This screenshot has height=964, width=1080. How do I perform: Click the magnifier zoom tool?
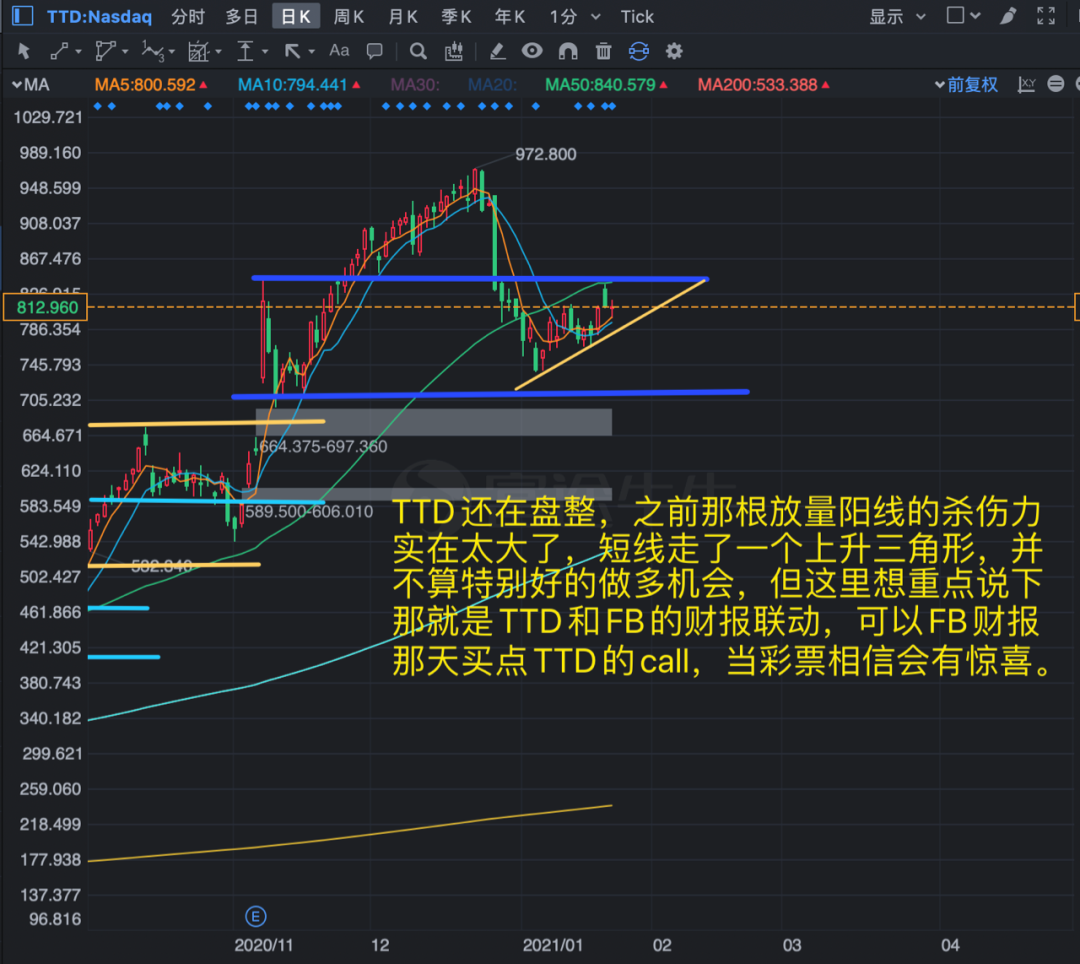[x=418, y=51]
